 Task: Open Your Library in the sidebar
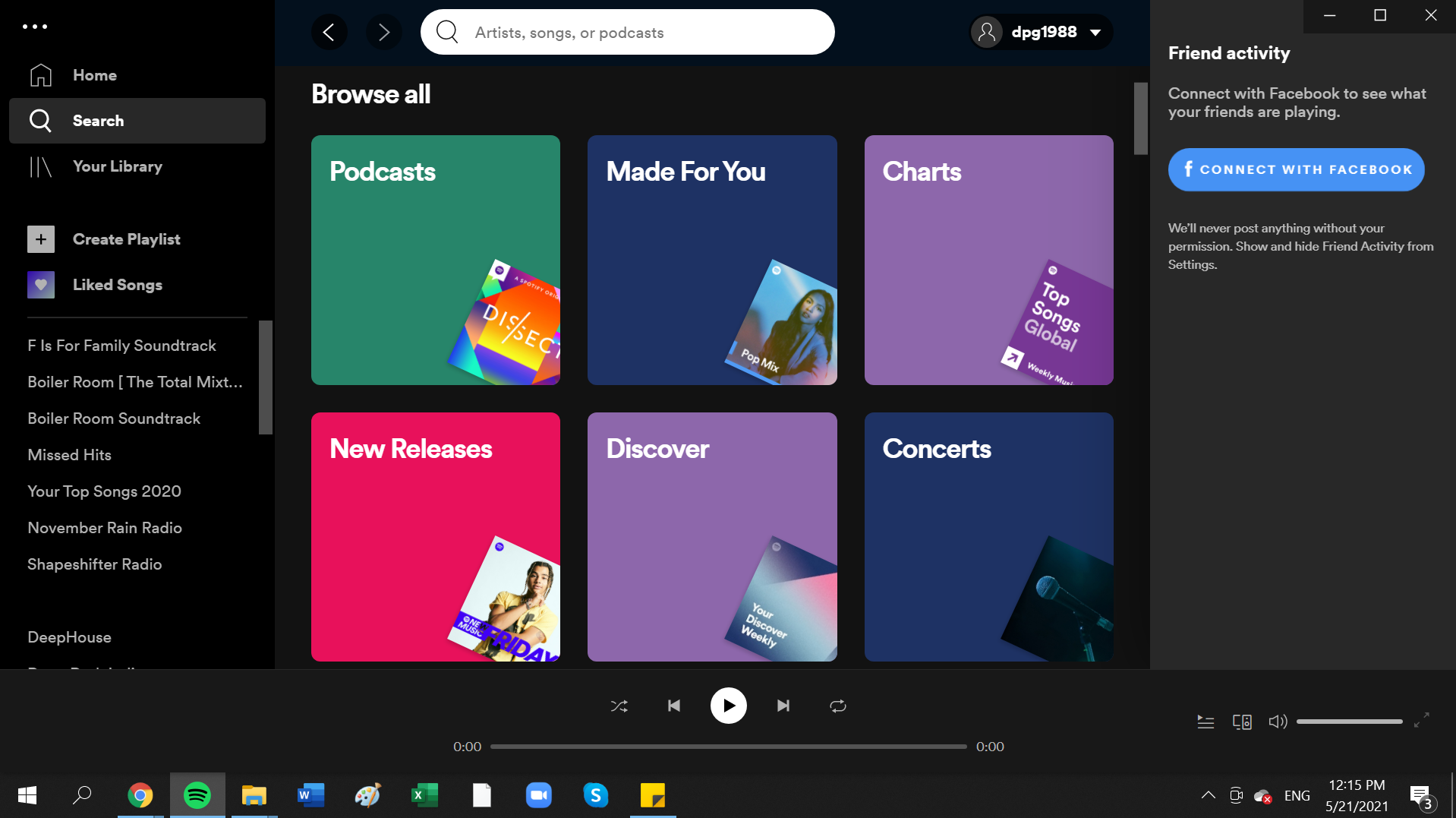137,166
